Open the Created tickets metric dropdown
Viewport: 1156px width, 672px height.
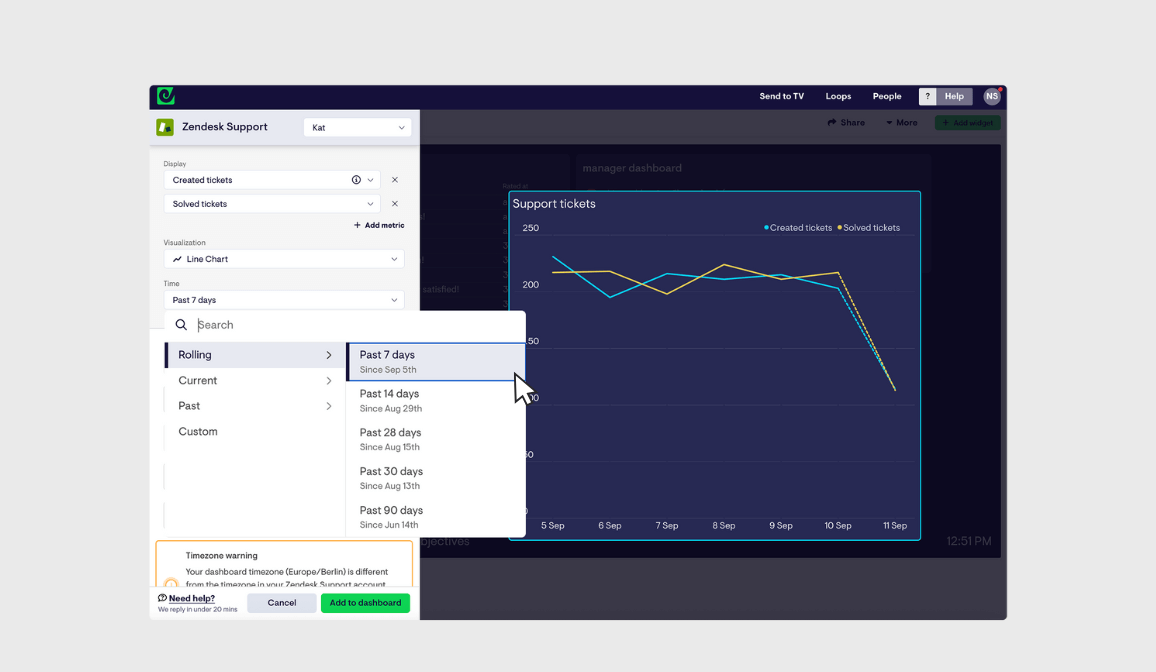tap(272, 180)
